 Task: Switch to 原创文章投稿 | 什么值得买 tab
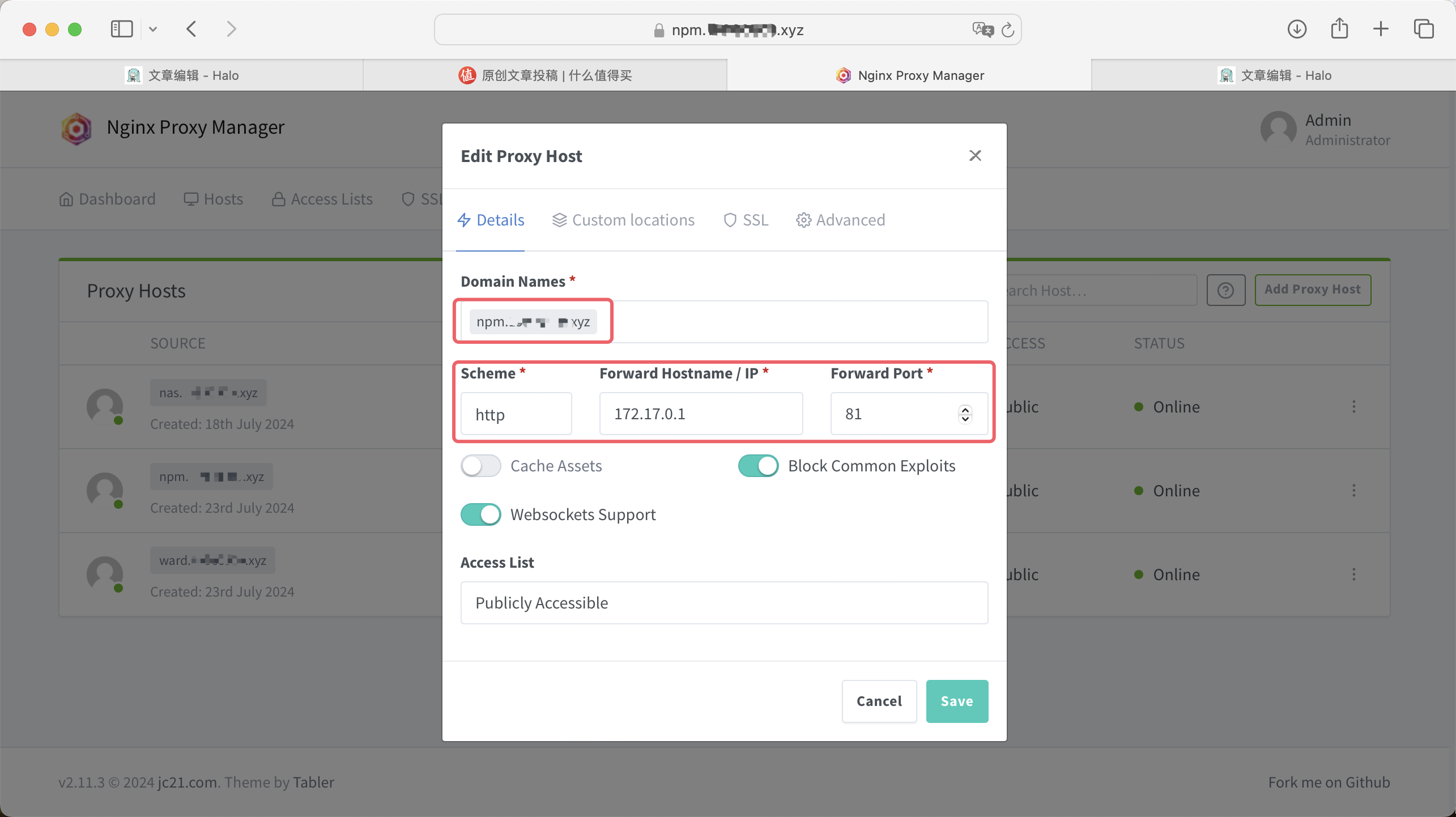pos(545,75)
